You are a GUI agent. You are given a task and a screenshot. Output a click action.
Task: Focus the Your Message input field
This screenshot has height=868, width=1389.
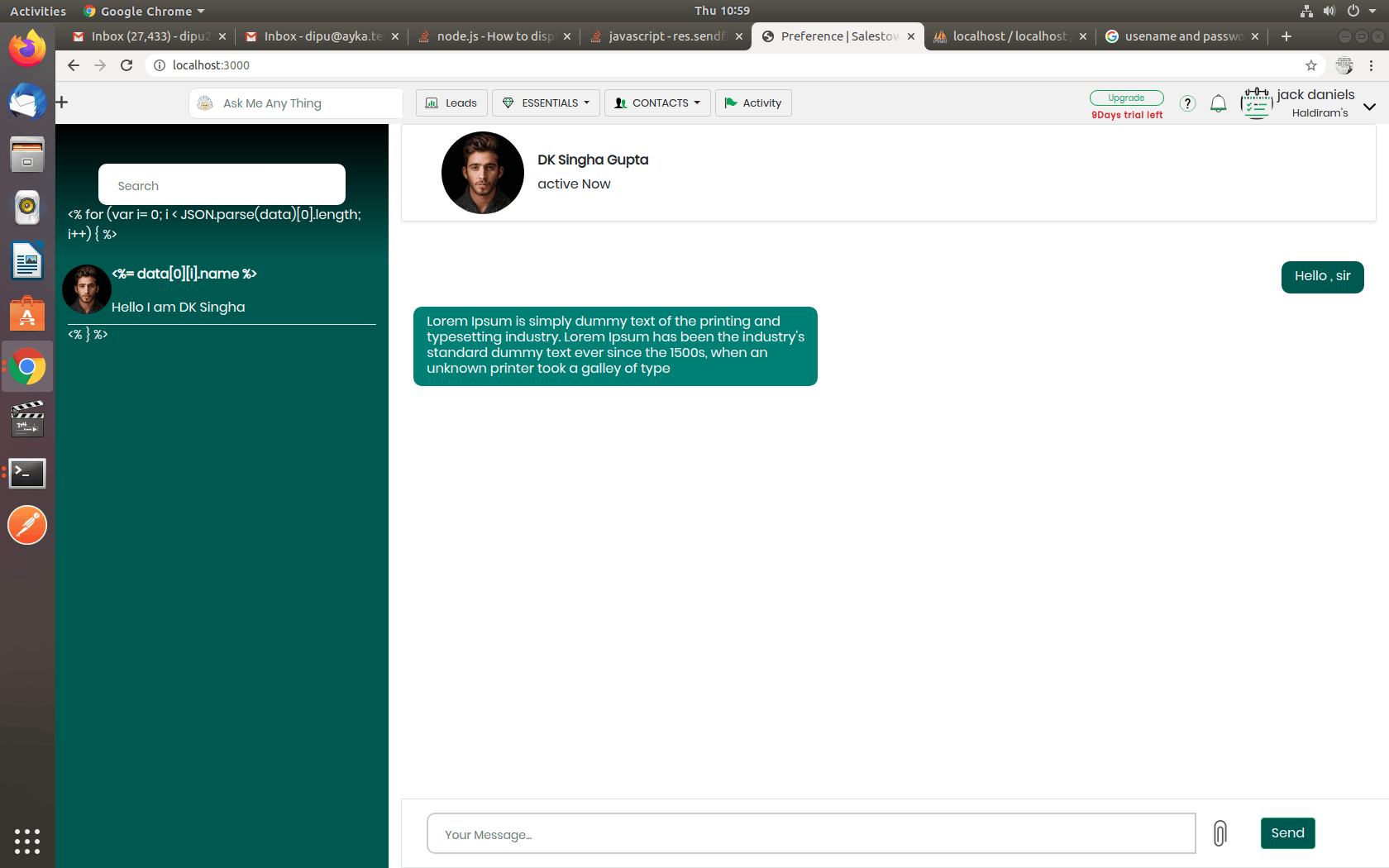811,833
